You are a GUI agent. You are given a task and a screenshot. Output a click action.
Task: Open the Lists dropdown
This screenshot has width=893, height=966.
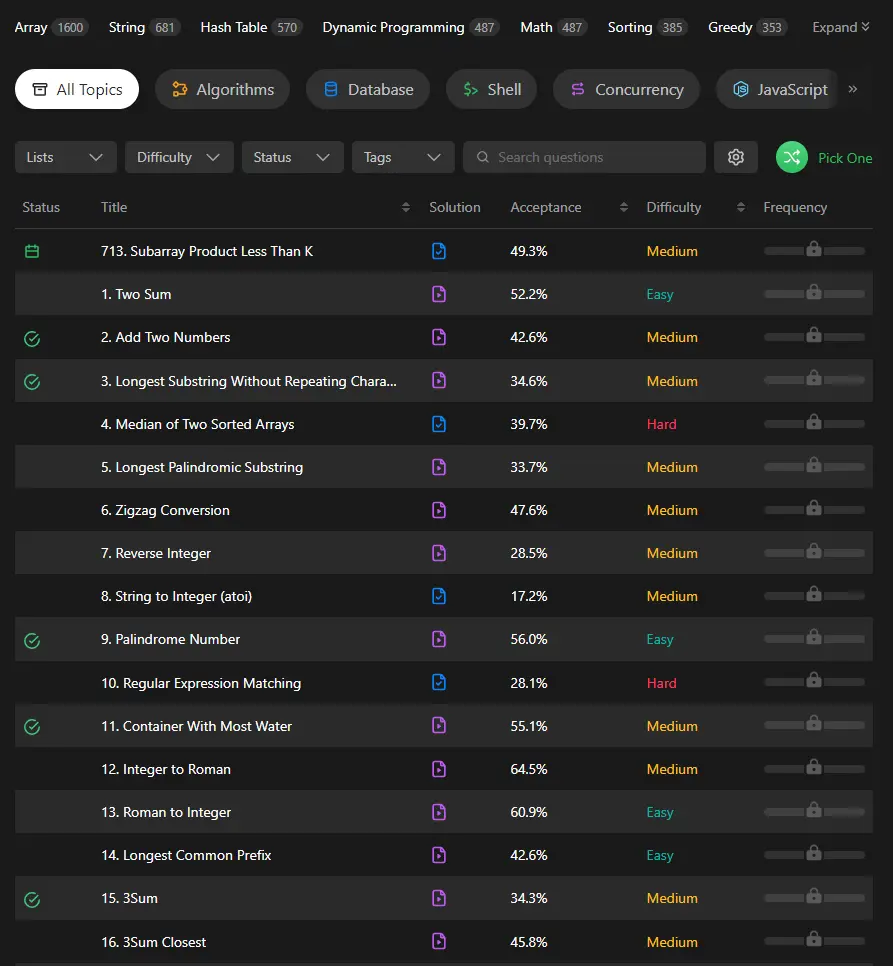tap(66, 157)
